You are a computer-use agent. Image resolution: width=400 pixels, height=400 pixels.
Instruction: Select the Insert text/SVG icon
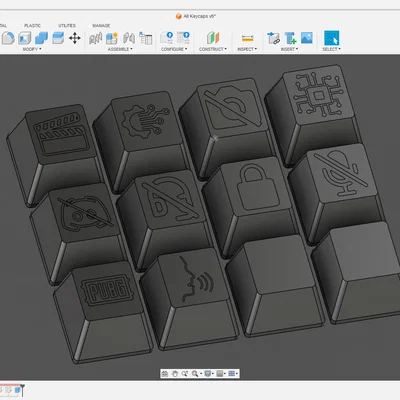point(290,38)
